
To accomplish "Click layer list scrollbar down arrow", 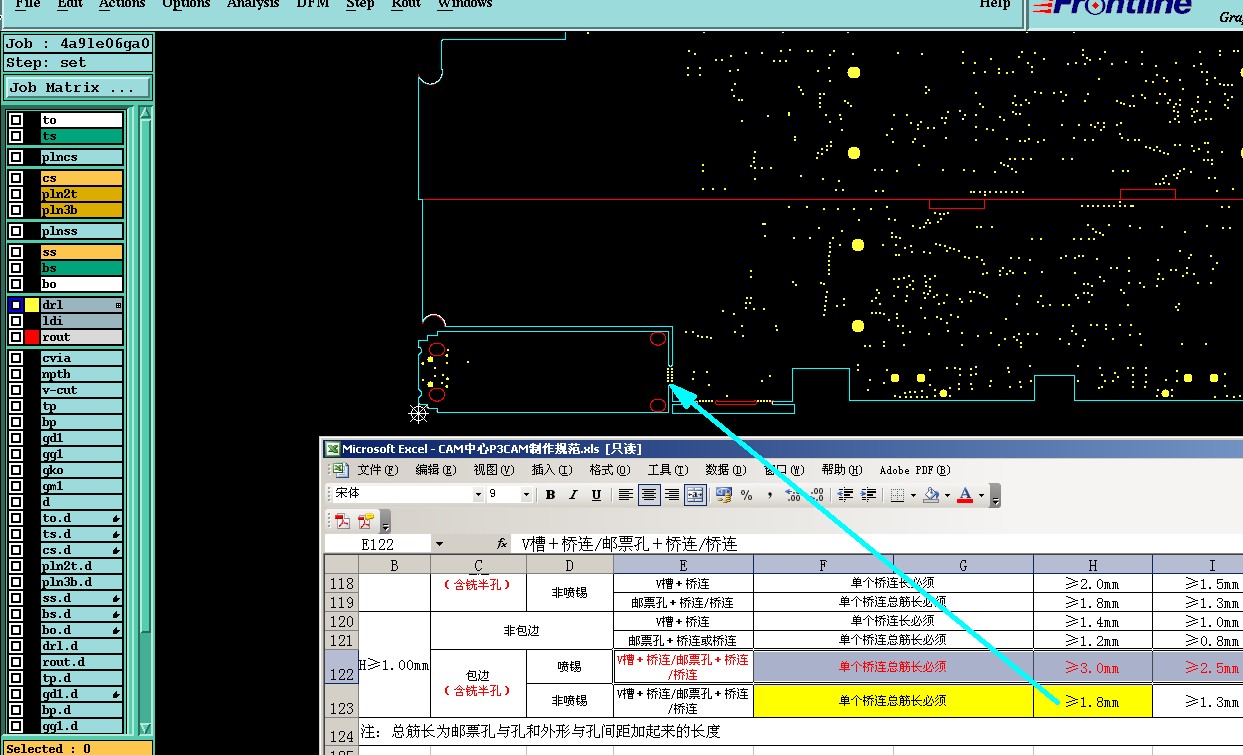I will (x=146, y=728).
